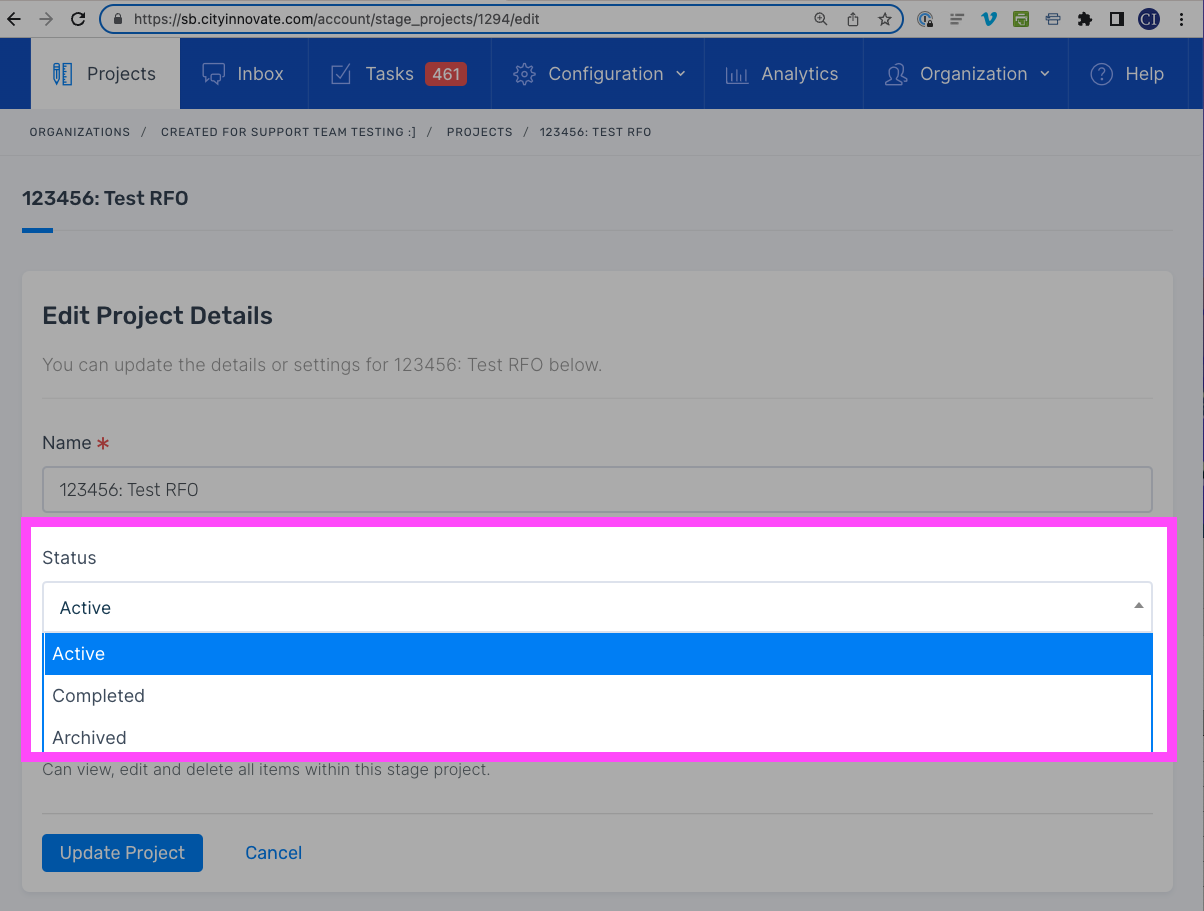The width and height of the screenshot is (1204, 911).
Task: Expand the Configuration dropdown chevron
Action: tap(681, 74)
